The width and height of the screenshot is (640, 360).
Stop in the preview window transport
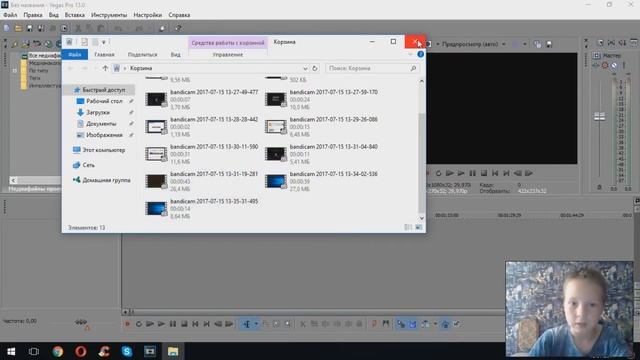tap(484, 173)
